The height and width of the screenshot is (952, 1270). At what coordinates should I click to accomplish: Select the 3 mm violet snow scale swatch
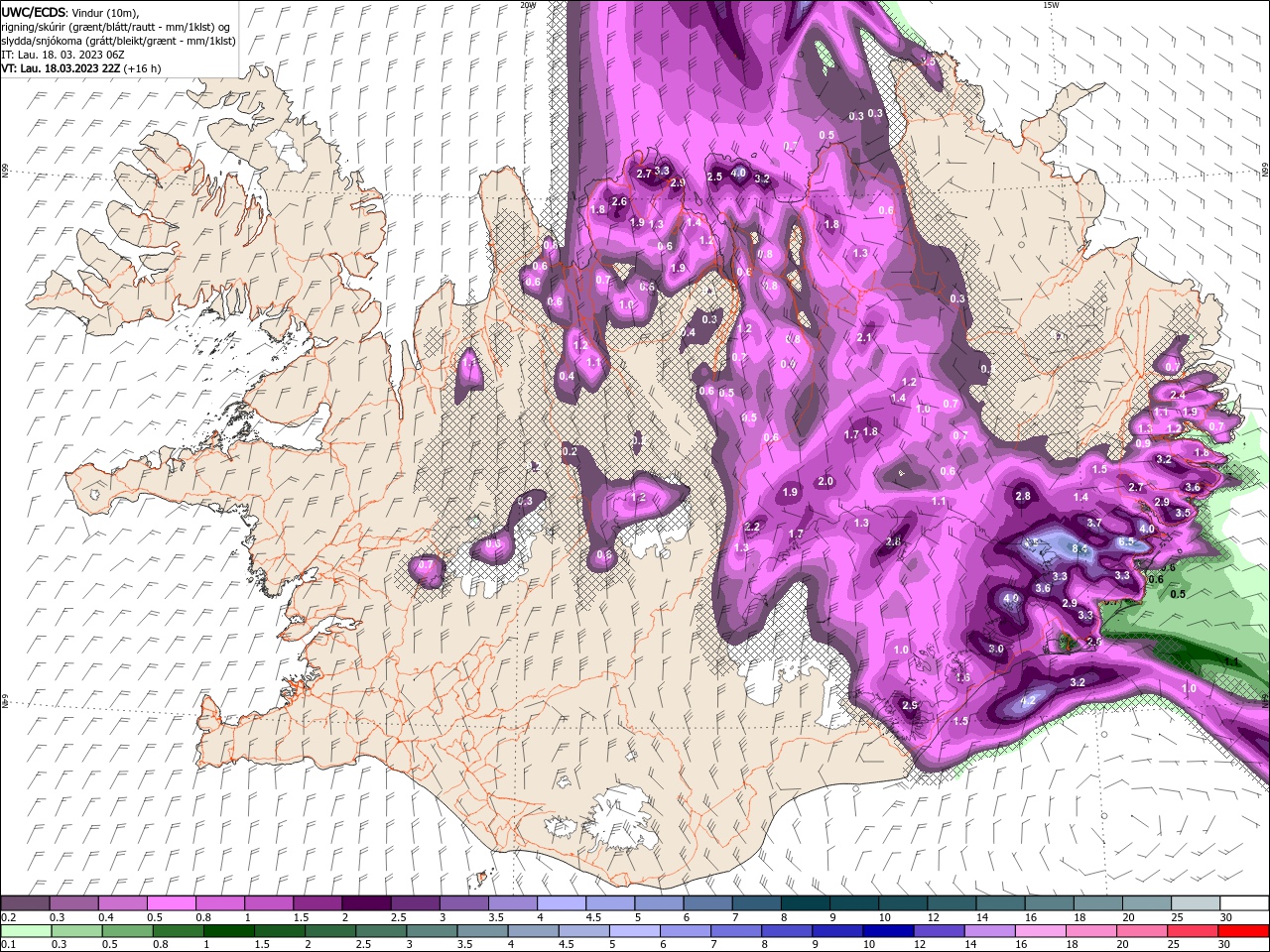coord(464,903)
